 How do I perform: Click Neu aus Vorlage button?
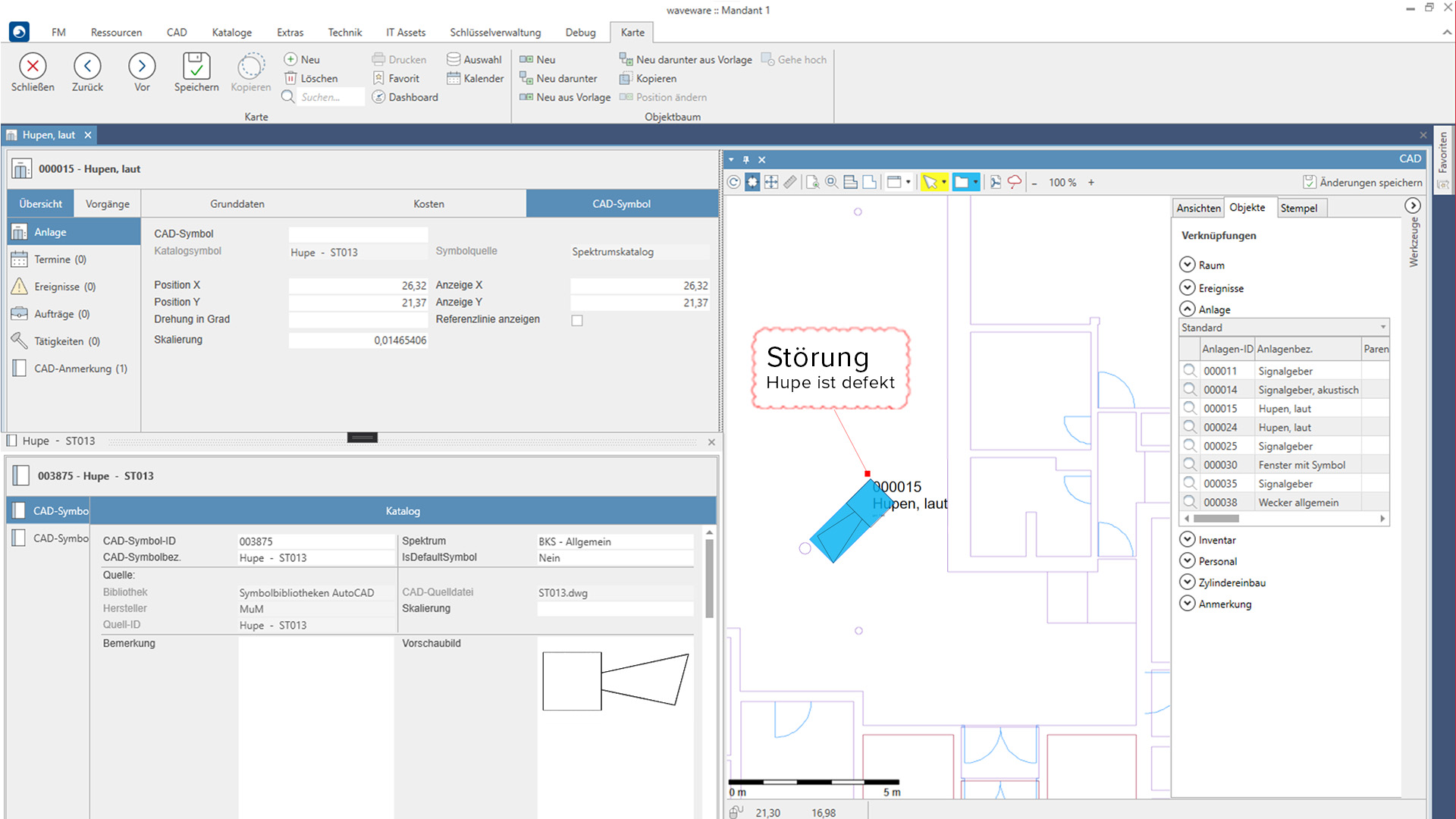[x=565, y=97]
